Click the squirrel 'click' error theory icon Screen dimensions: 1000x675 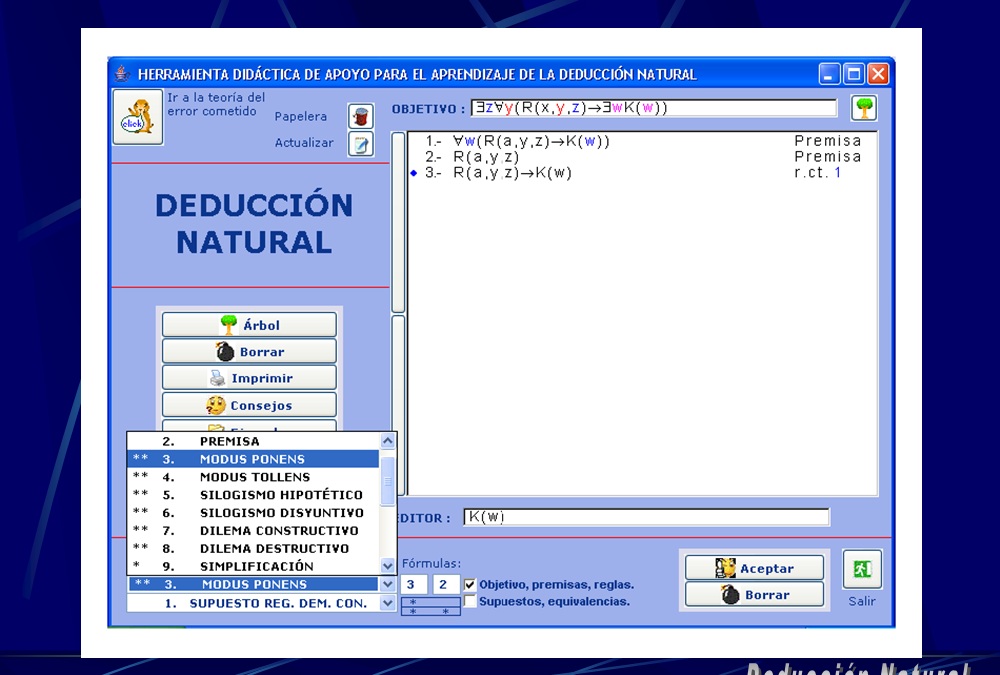click(x=138, y=117)
